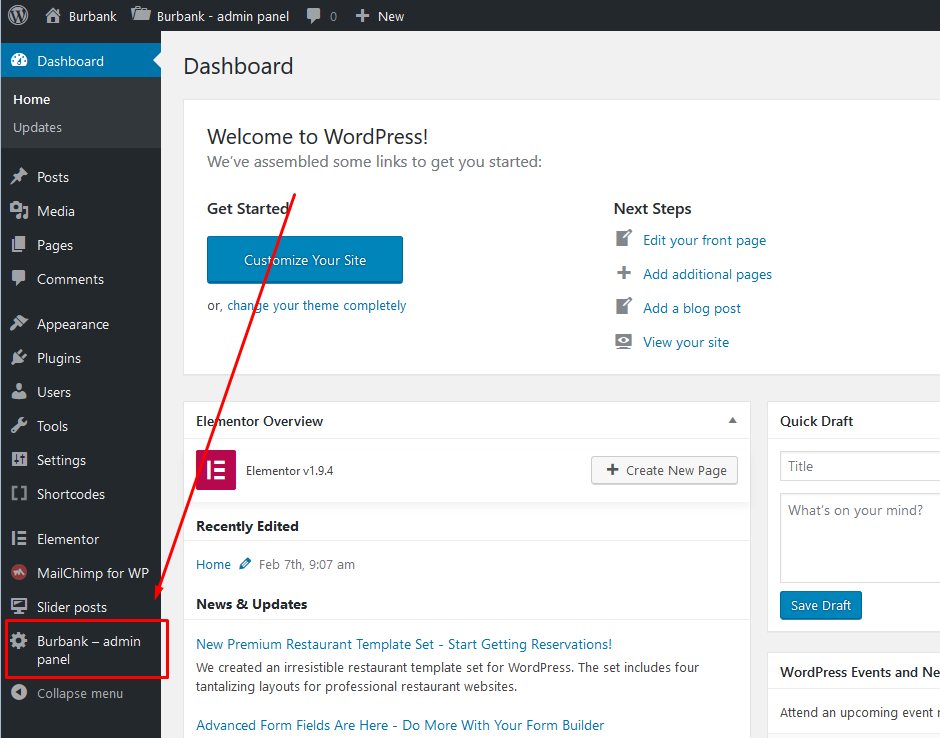
Task: Go to Updates submenu under Dashboard
Action: point(37,127)
